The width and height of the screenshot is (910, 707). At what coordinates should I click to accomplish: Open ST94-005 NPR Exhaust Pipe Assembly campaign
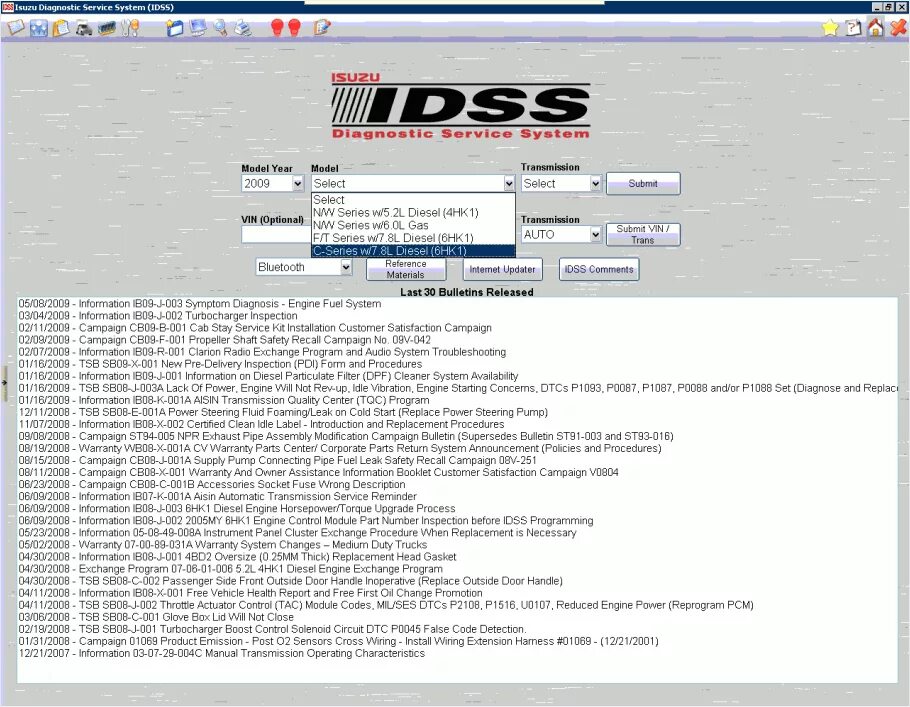pyautogui.click(x=346, y=437)
